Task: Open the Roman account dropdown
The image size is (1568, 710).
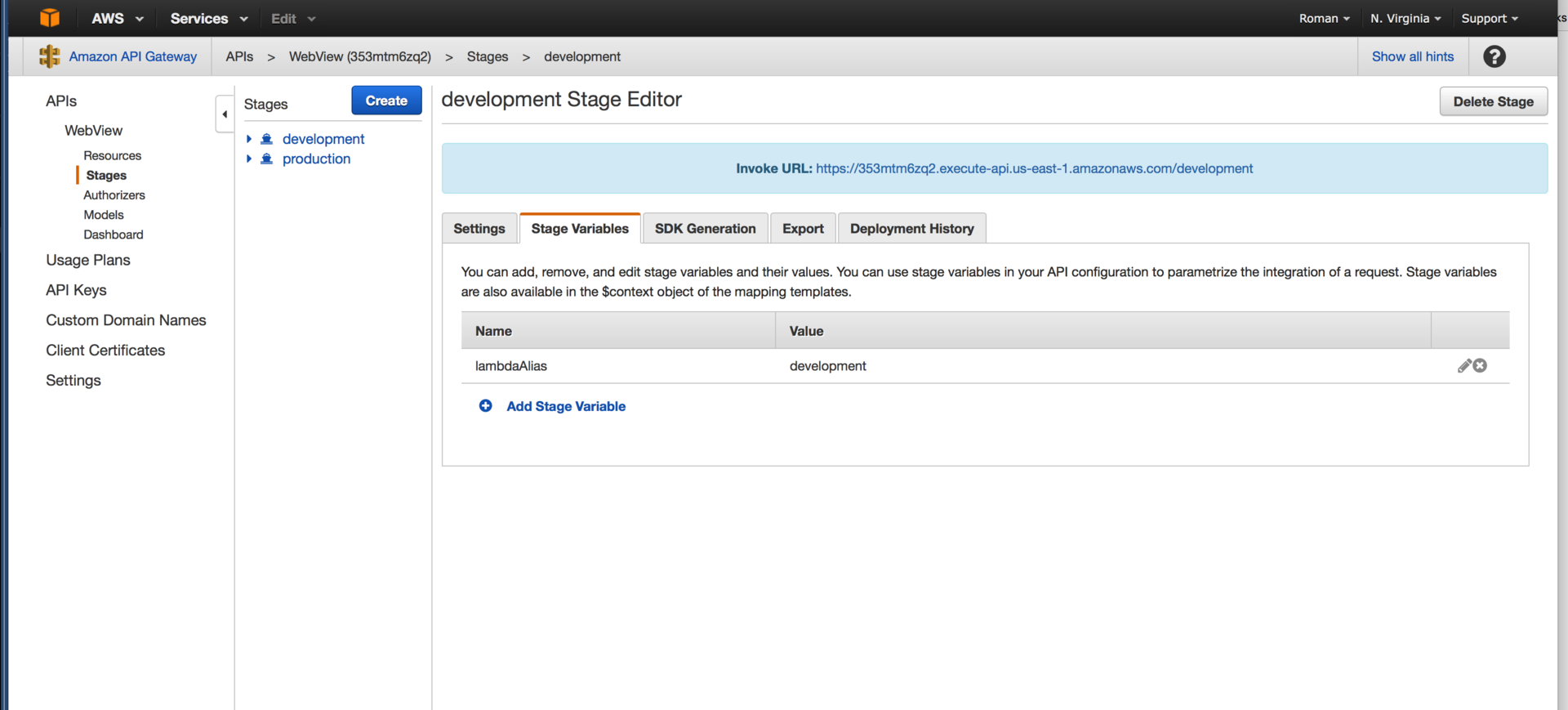Action: pos(1324,18)
